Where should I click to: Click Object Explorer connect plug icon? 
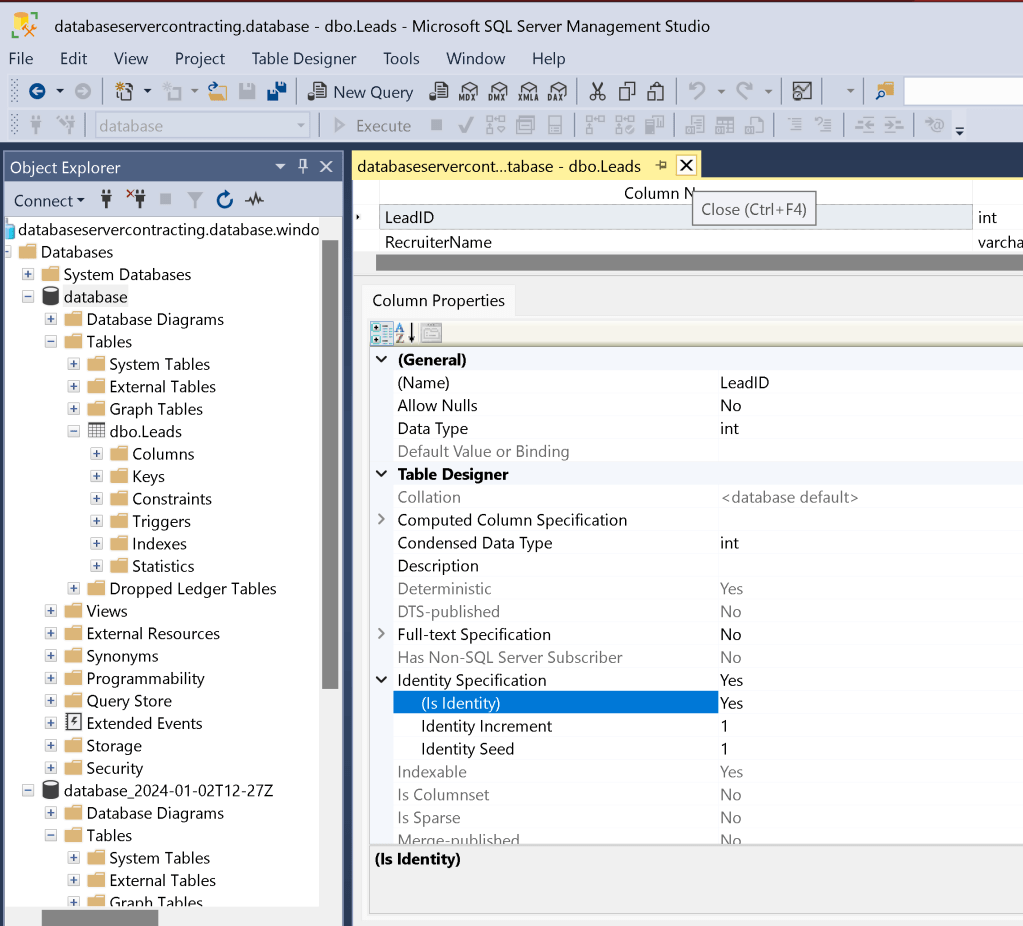point(106,199)
